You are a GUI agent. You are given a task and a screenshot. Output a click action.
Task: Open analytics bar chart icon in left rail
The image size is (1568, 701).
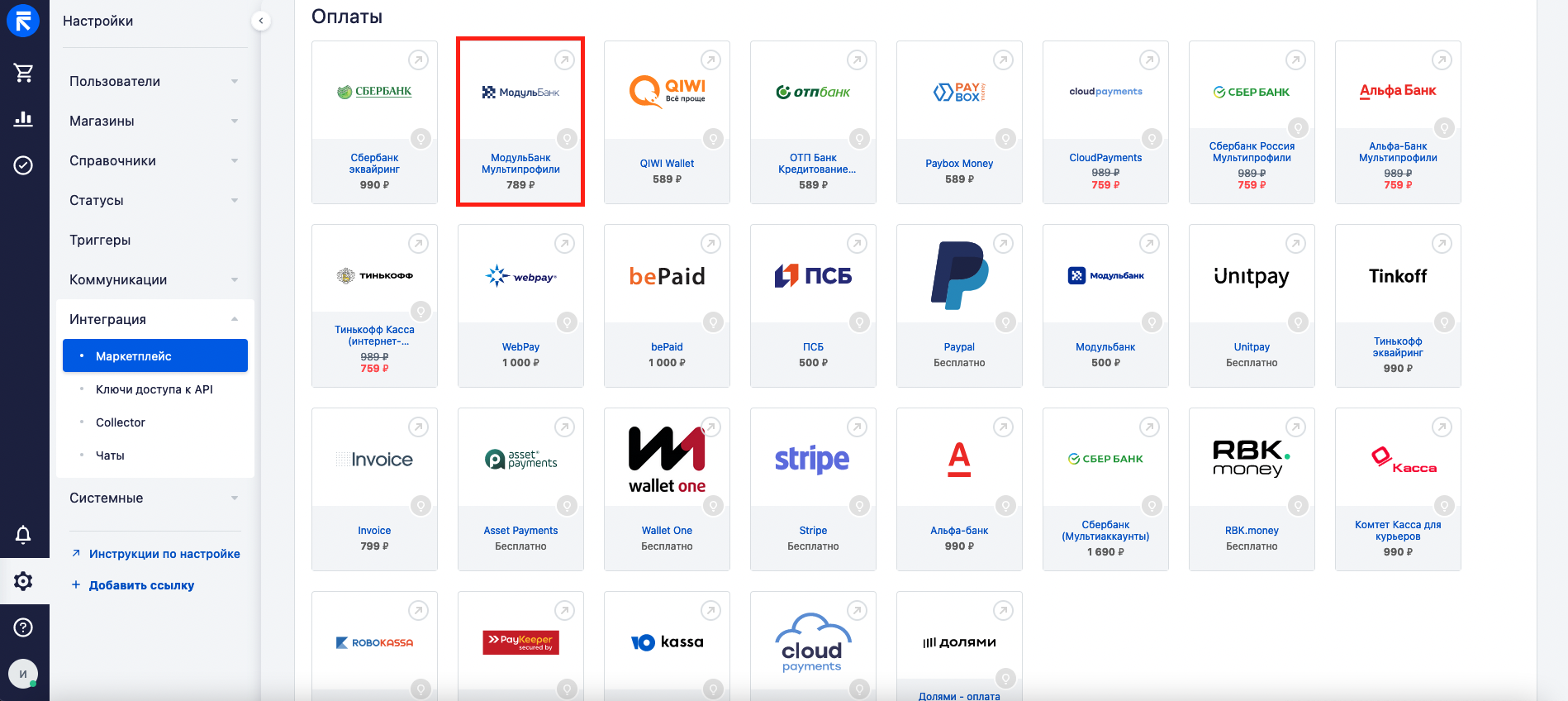(x=23, y=119)
